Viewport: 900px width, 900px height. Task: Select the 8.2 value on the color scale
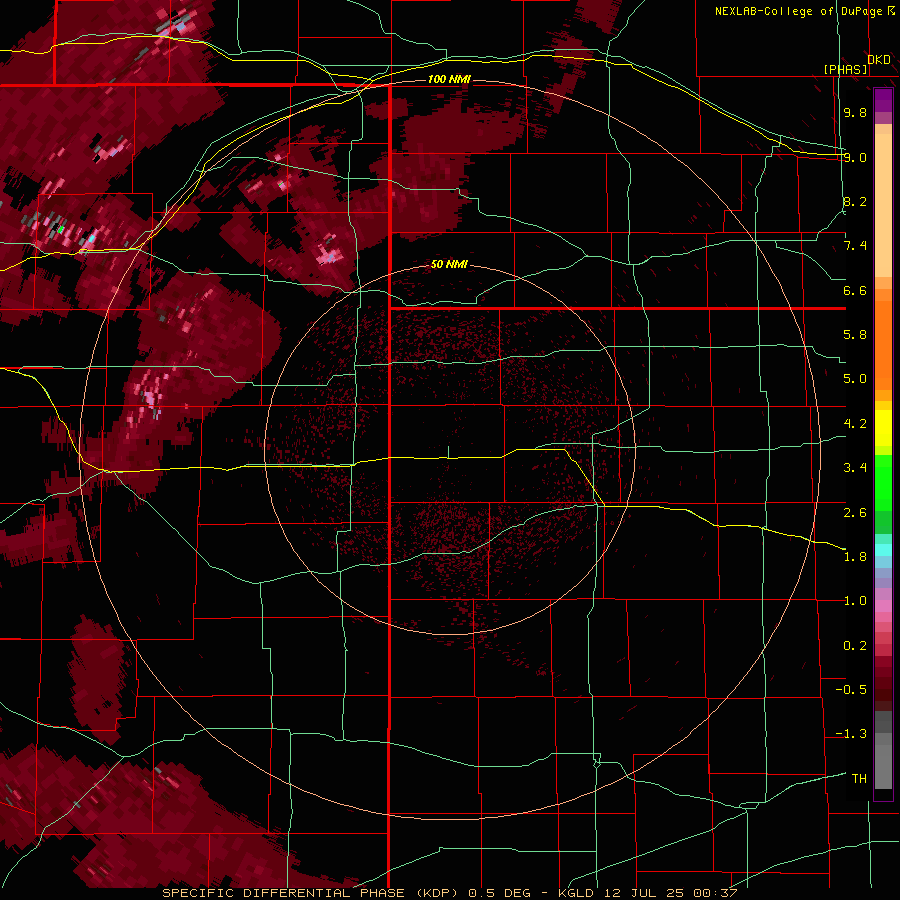click(x=855, y=201)
